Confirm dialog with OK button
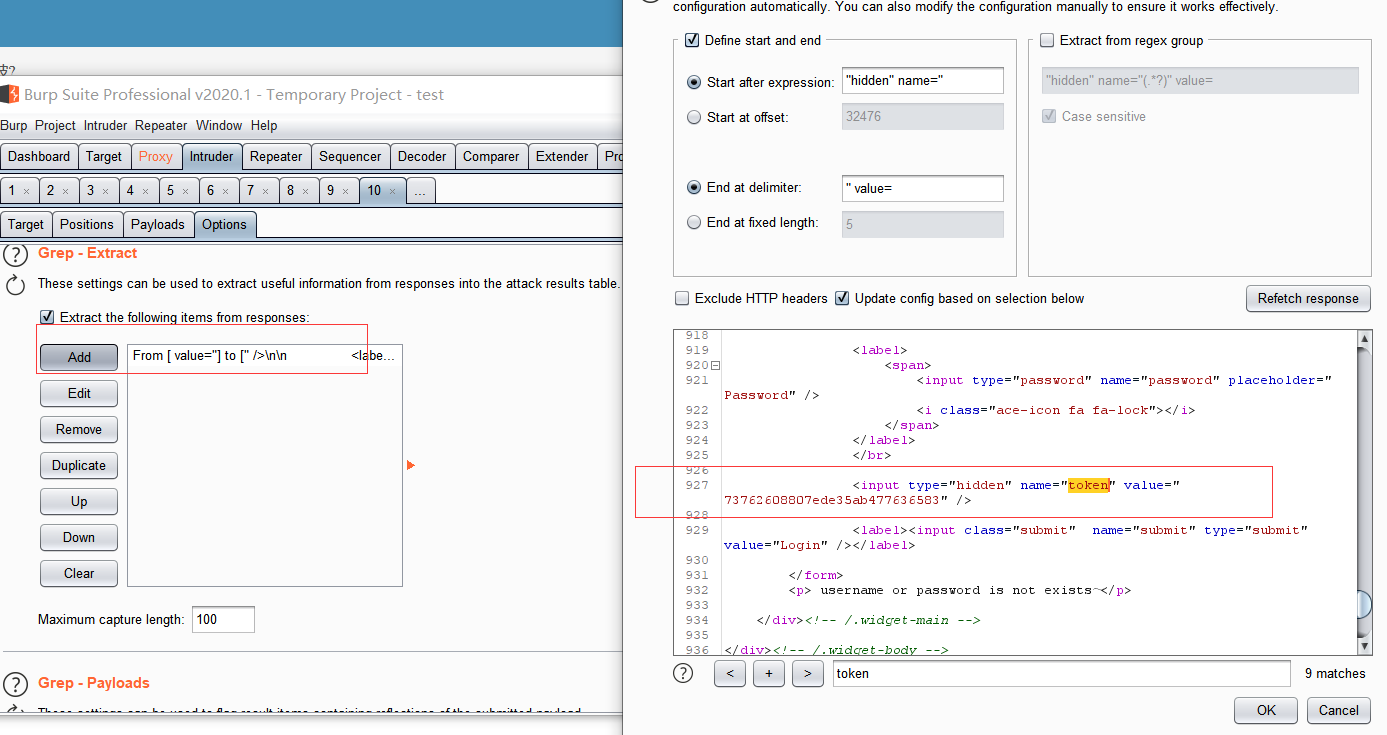Viewport: 1387px width, 735px height. coord(1266,710)
